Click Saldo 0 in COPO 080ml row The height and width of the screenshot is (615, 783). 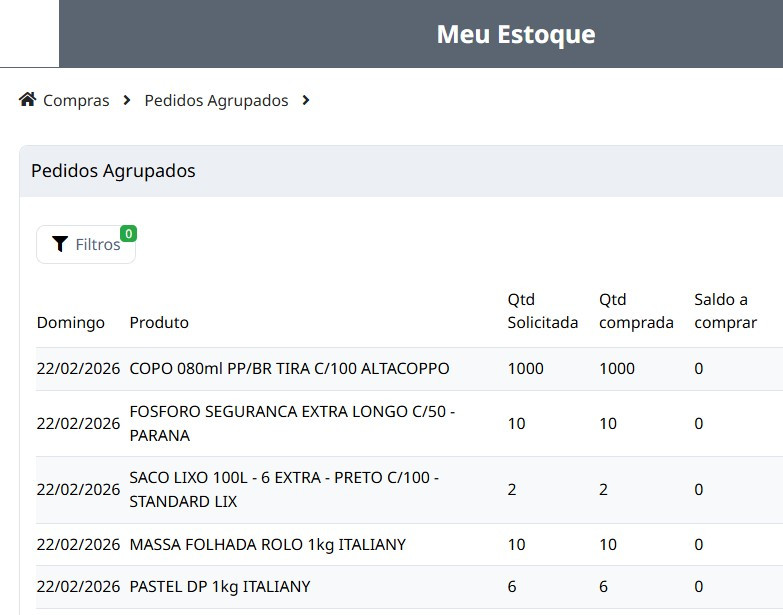coord(699,368)
